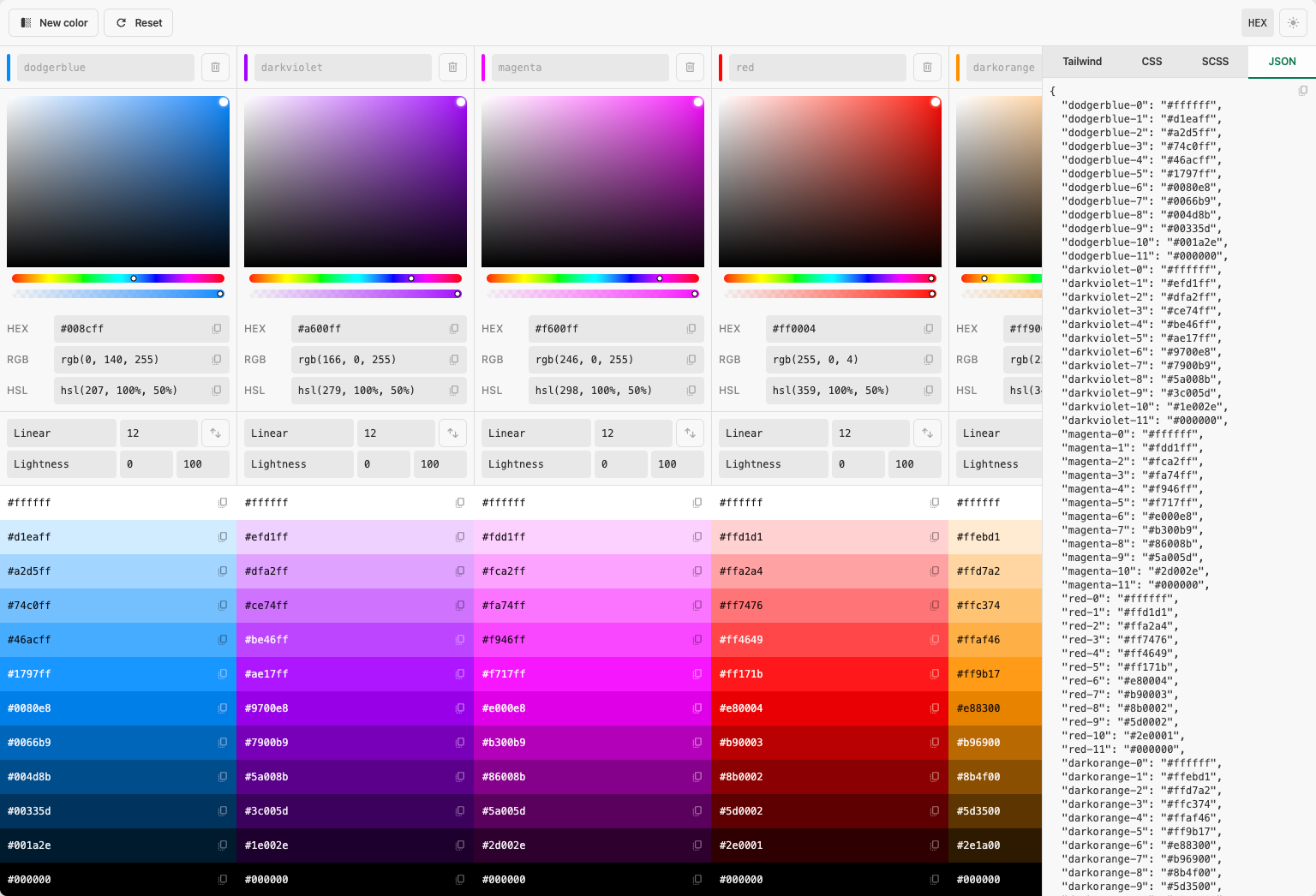Open the Lightness dropdown for red

774,464
